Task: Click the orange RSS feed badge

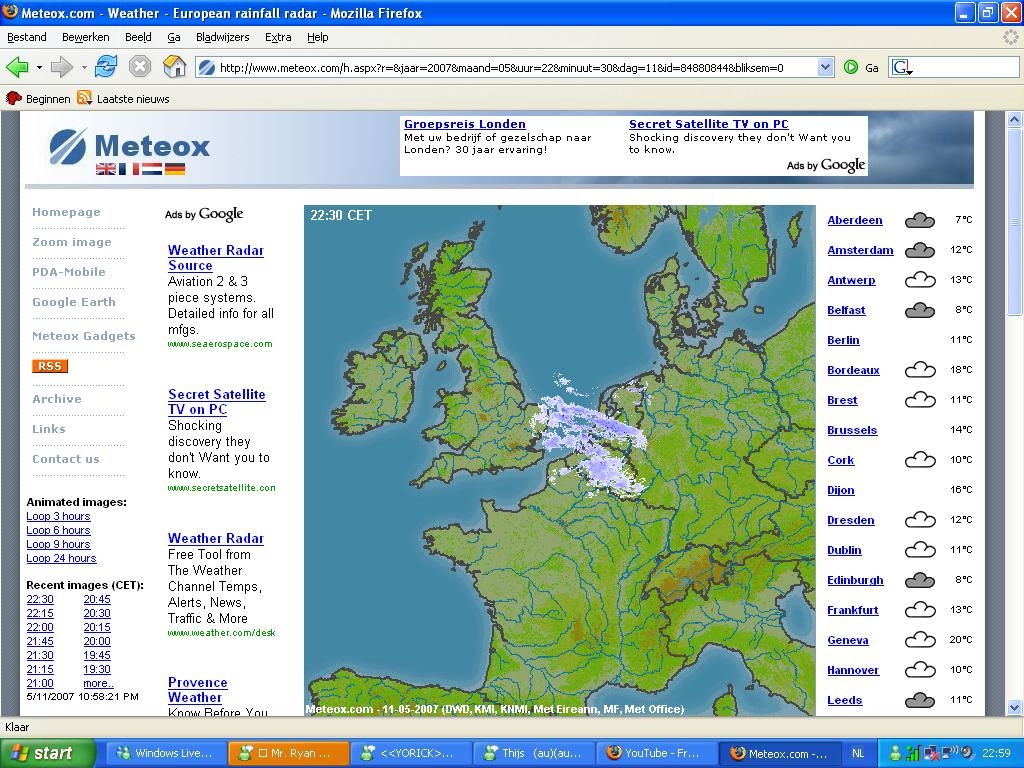Action: pos(50,366)
